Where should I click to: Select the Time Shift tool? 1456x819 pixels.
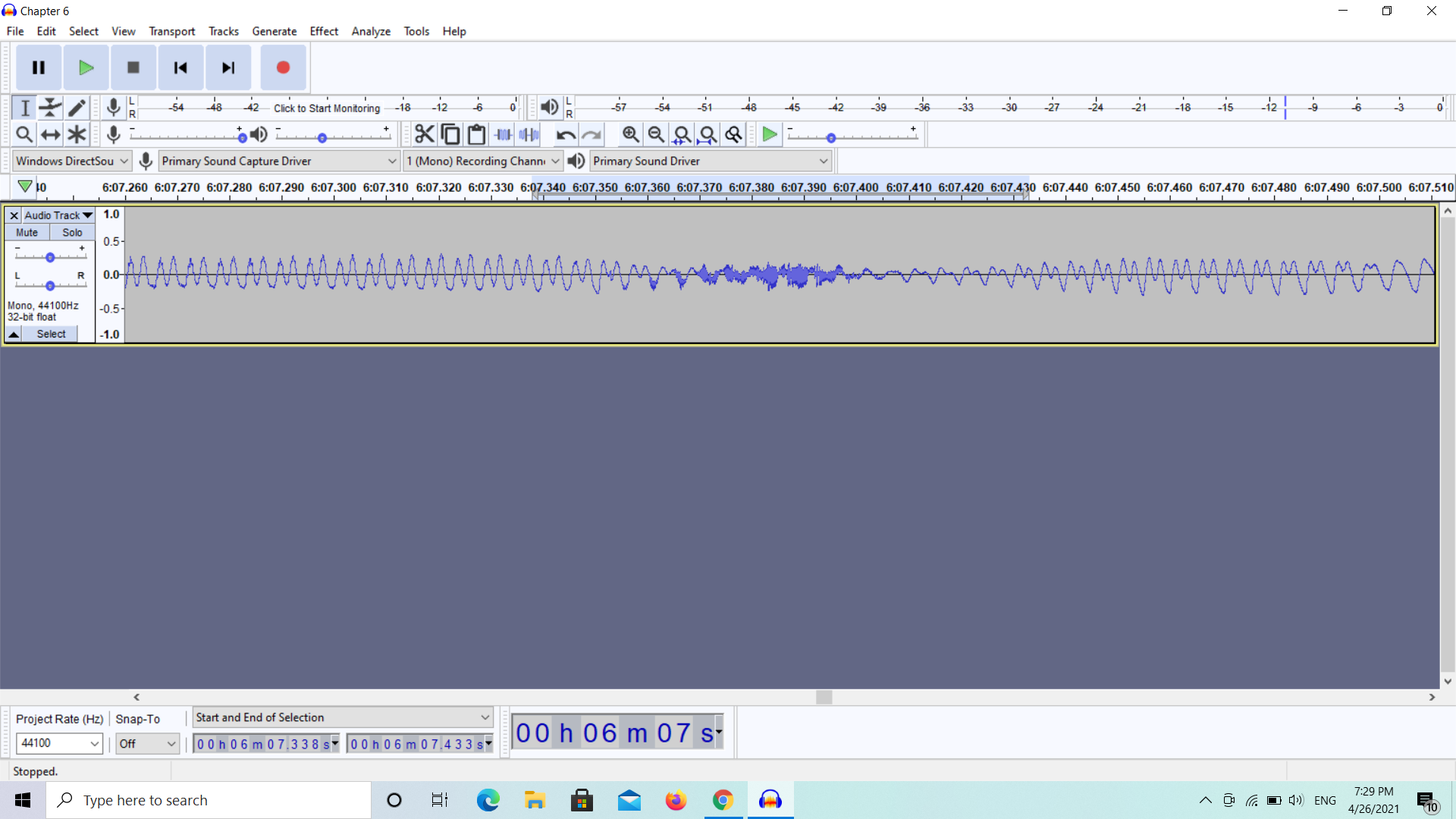(50, 134)
